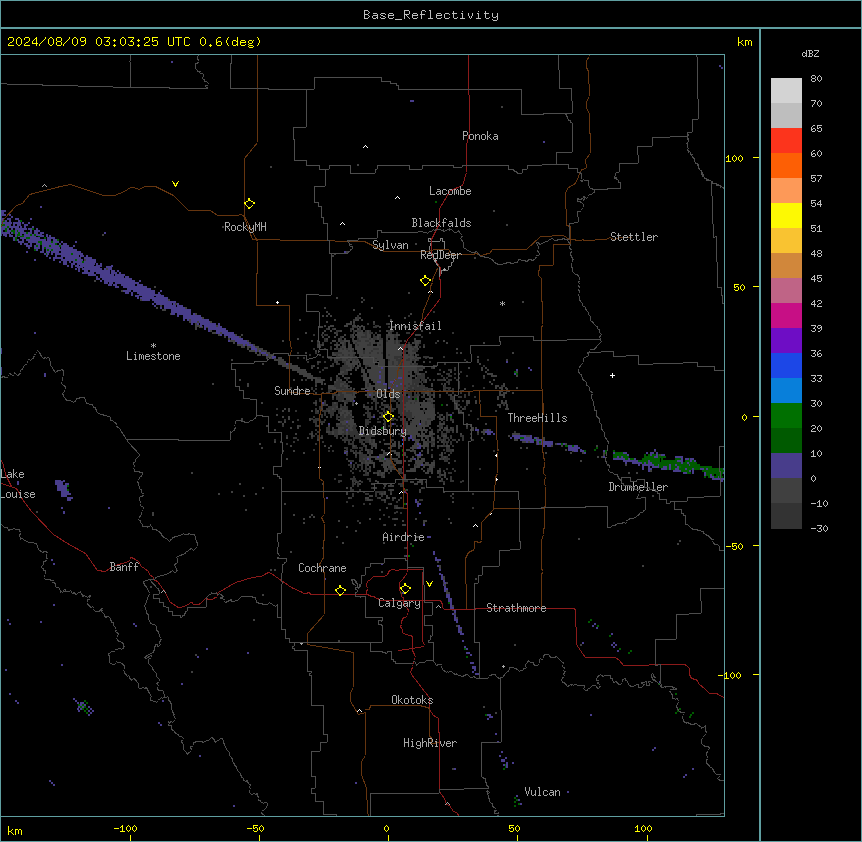Click the yellow diamond marker south of RedDeer
Image resolution: width=862 pixels, height=842 pixels.
pos(426,281)
